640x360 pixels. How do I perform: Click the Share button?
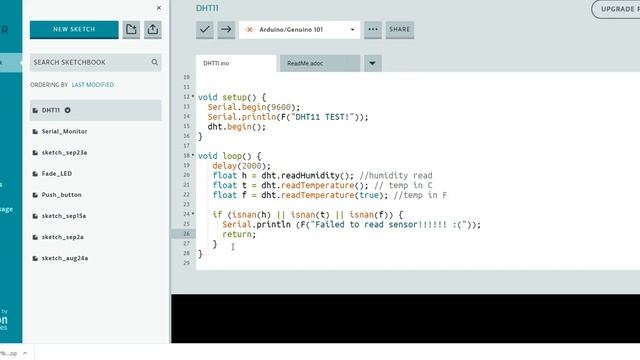(x=400, y=30)
